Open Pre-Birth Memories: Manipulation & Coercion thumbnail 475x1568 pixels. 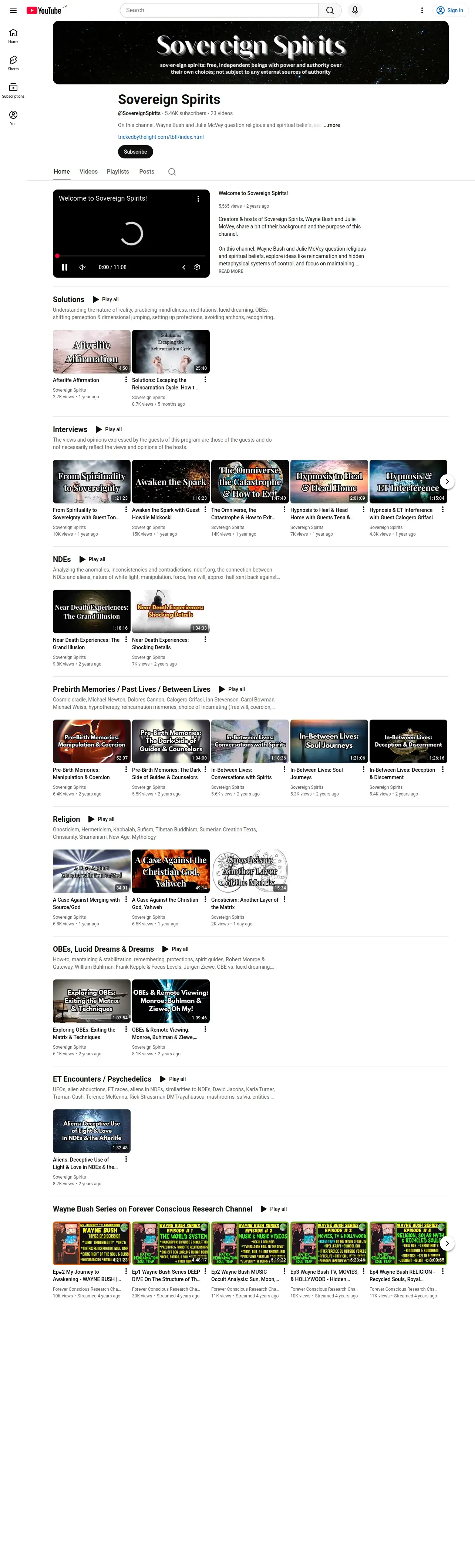(x=92, y=741)
